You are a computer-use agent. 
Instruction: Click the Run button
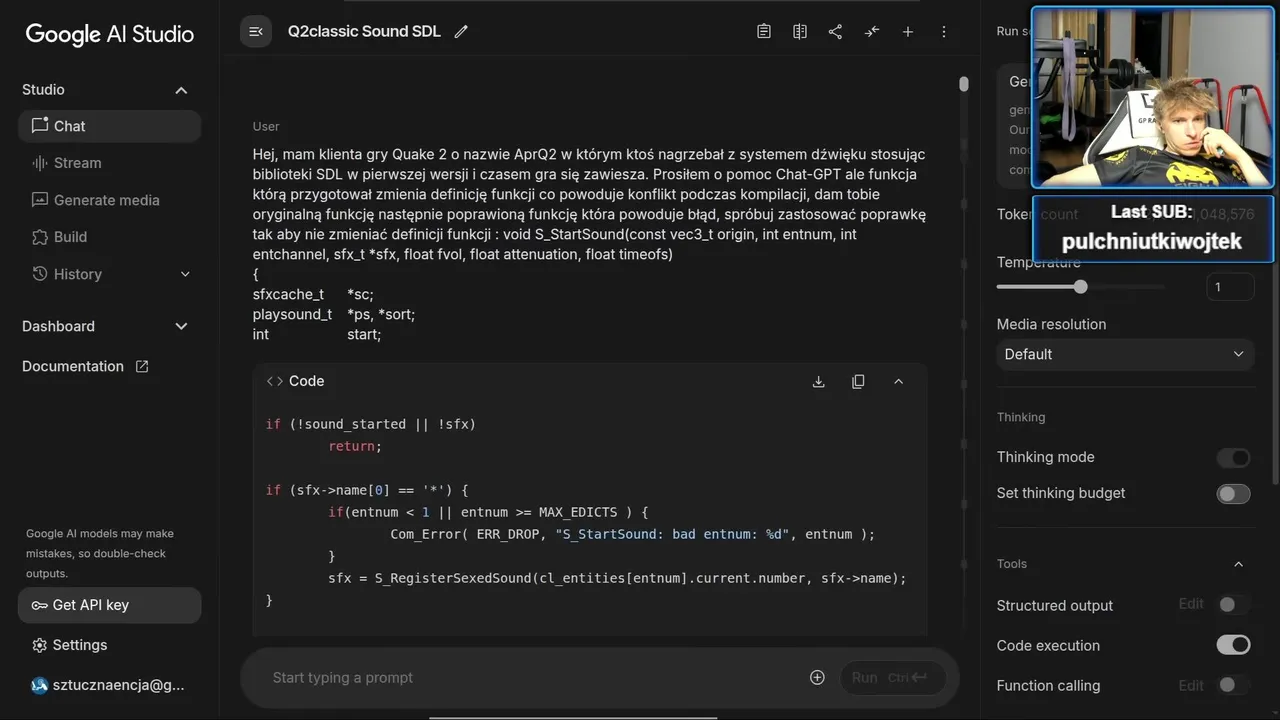coord(892,677)
